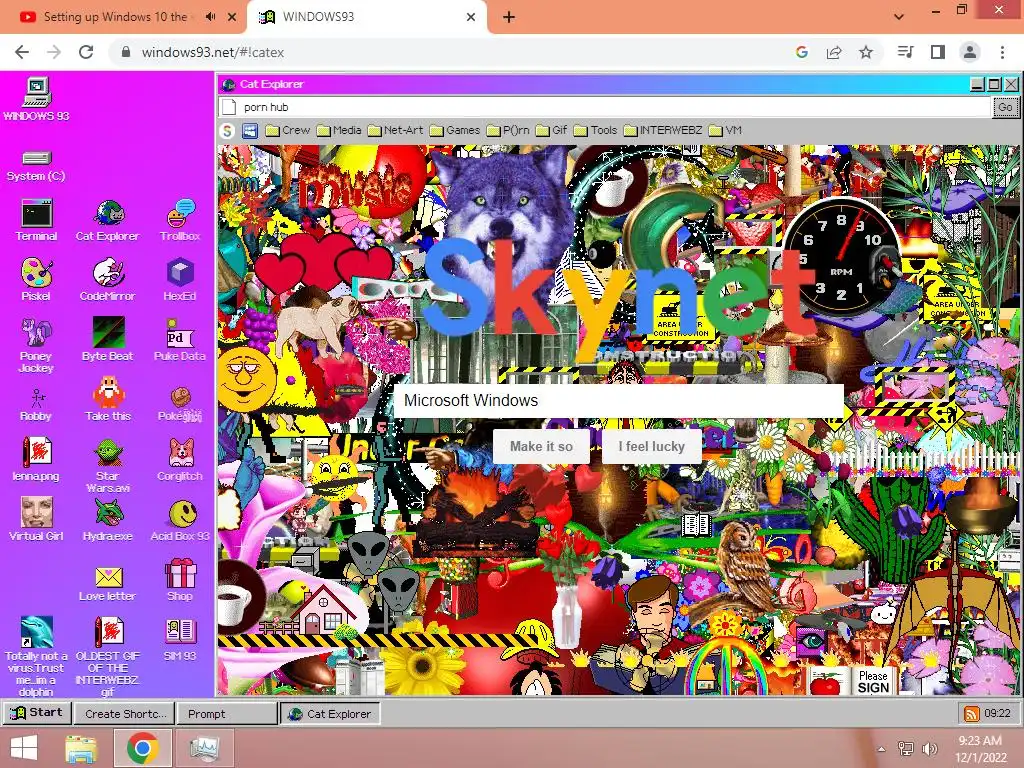Reload the page in Chrome
1024x768 pixels.
tap(86, 52)
